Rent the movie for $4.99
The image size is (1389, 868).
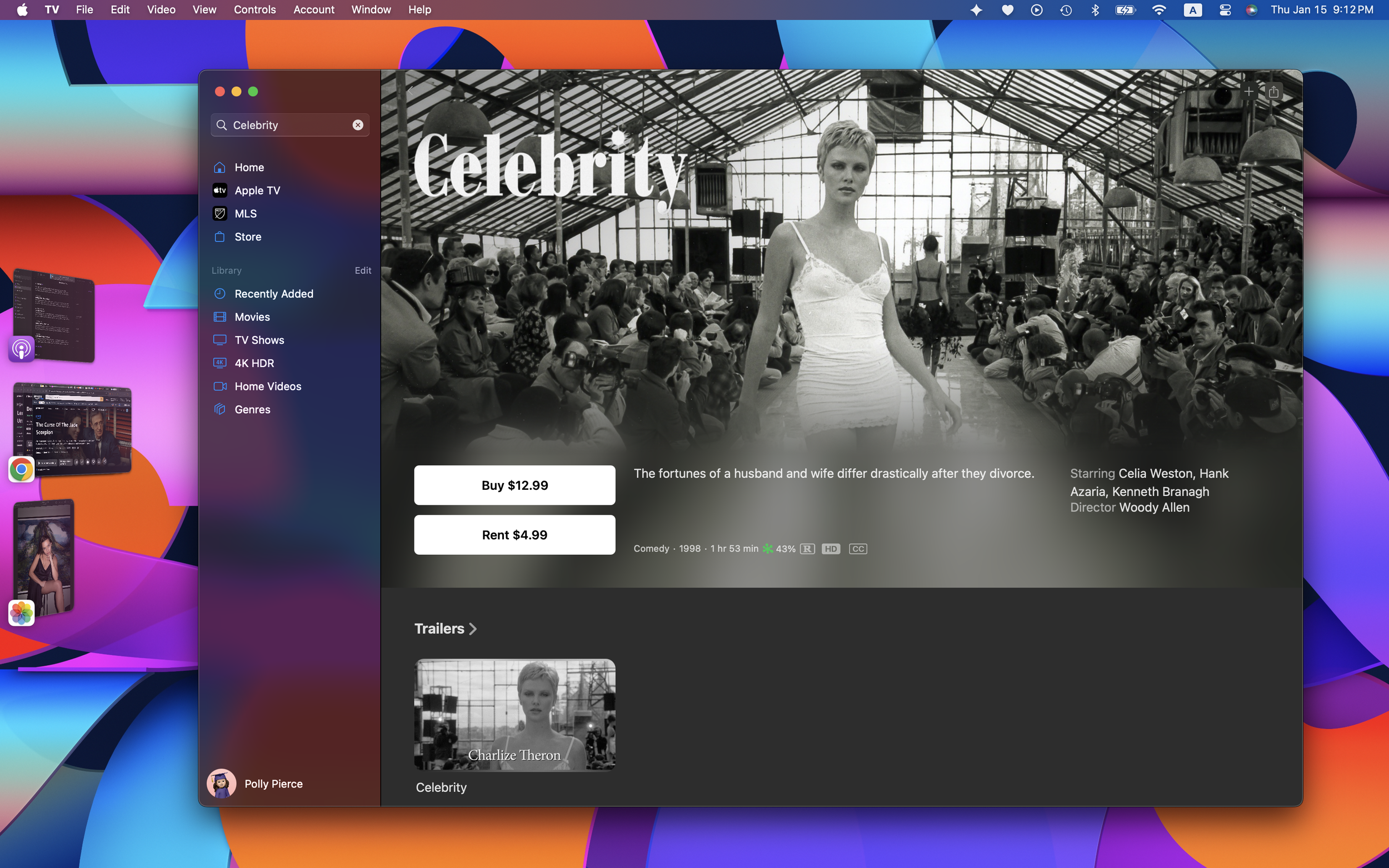pyautogui.click(x=514, y=534)
